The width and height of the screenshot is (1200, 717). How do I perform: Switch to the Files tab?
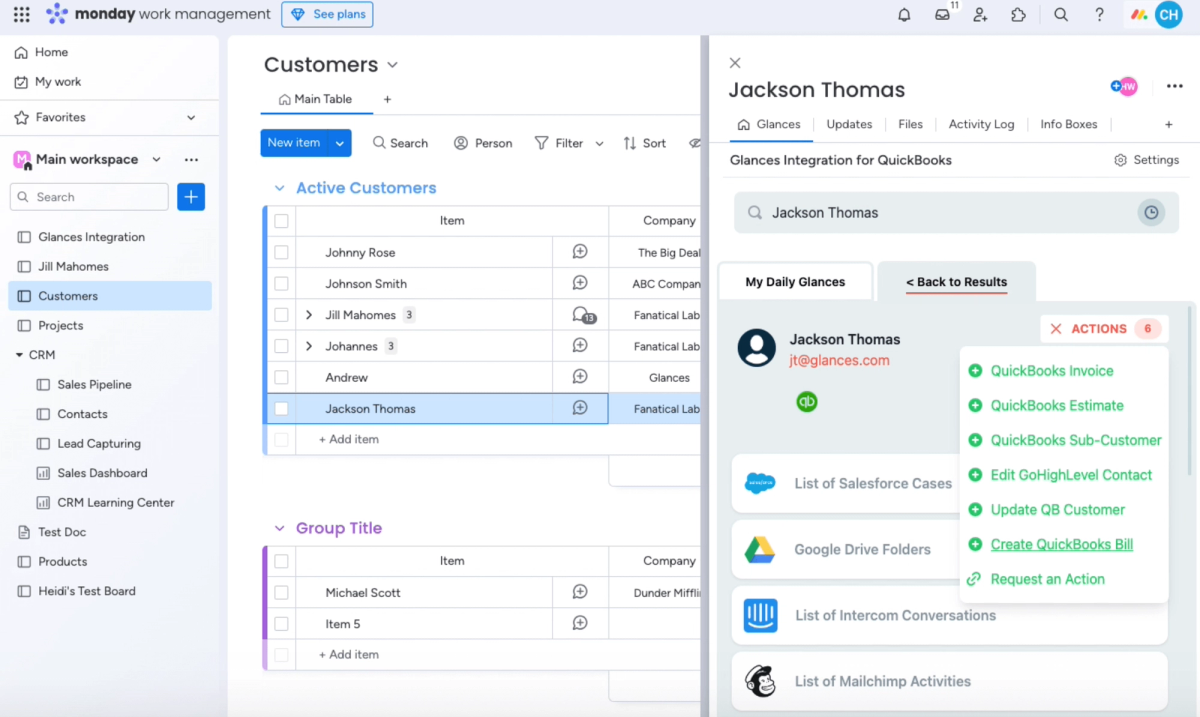pyautogui.click(x=910, y=125)
